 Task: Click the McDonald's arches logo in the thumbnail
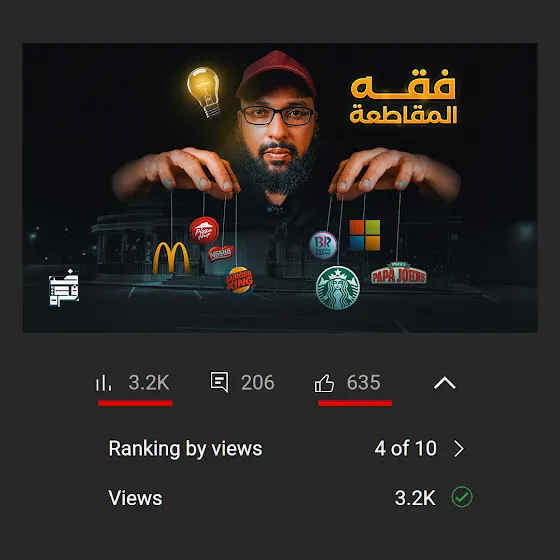pyautogui.click(x=171, y=258)
